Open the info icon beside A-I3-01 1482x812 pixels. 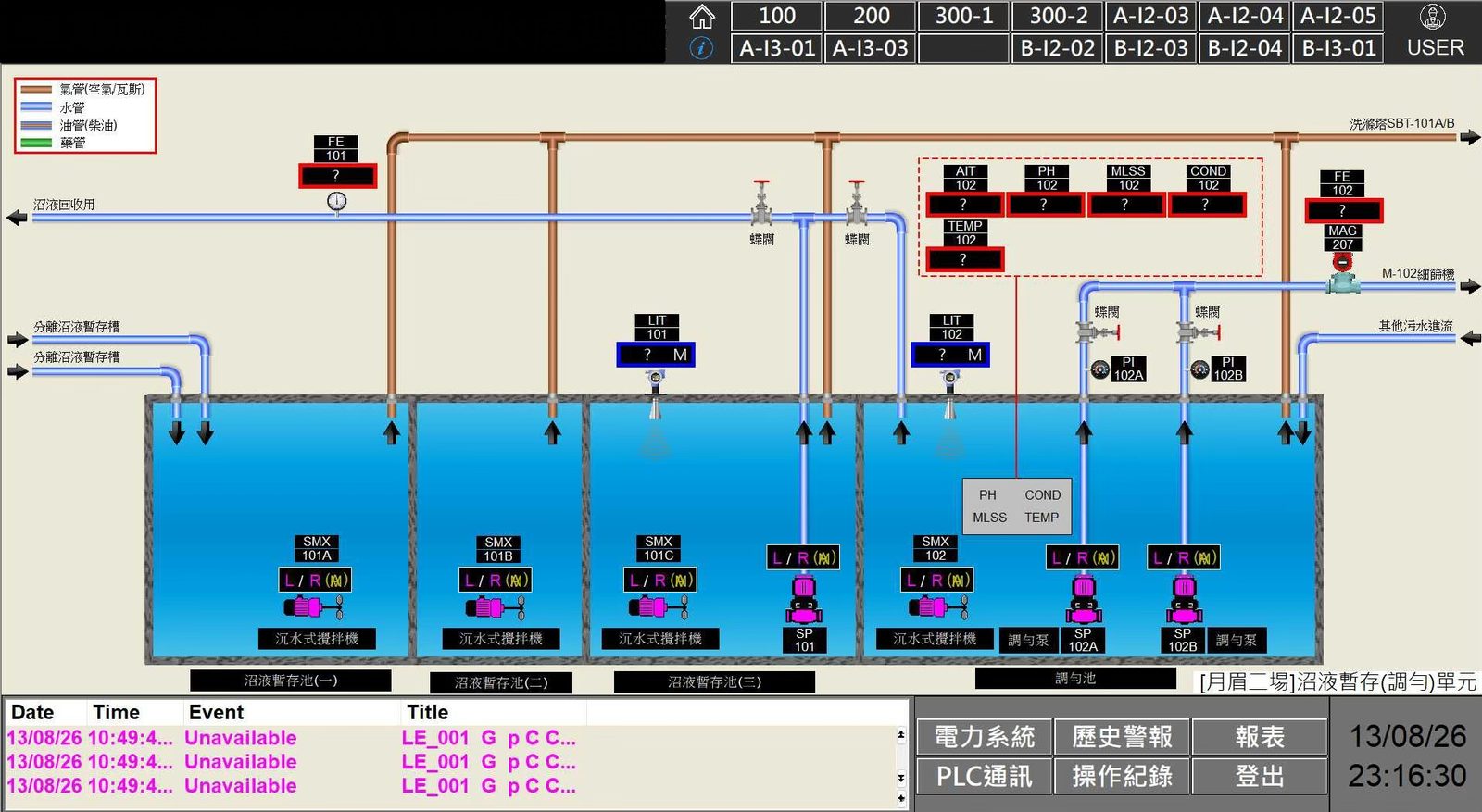(702, 48)
